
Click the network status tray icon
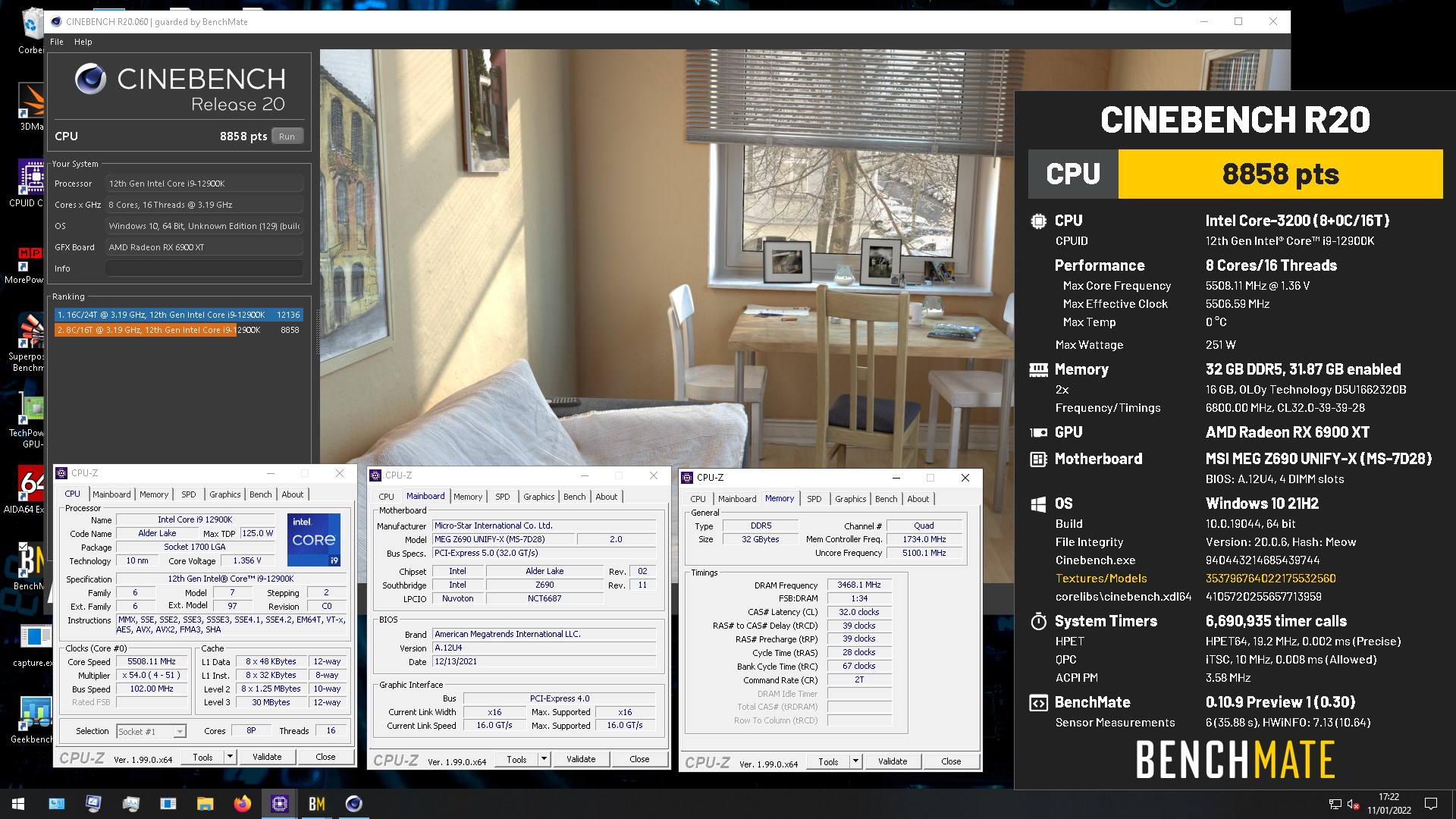(x=1335, y=804)
